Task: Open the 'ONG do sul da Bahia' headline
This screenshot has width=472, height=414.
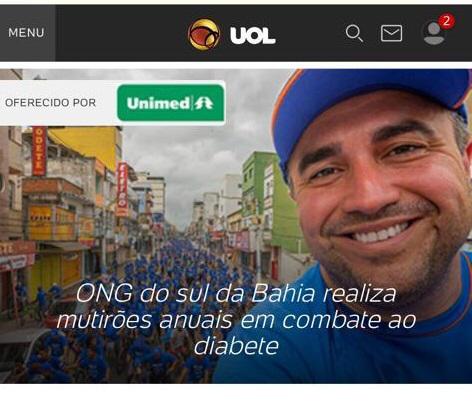Action: tap(236, 320)
